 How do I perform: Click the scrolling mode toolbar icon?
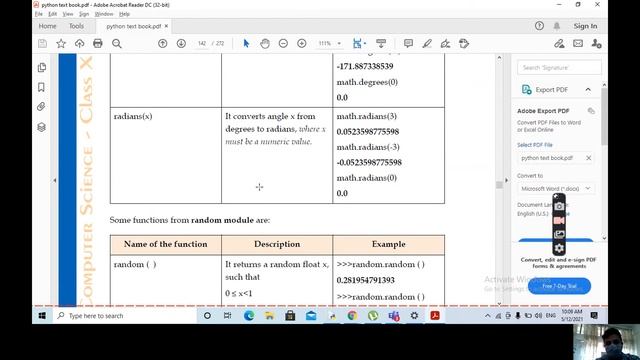click(x=381, y=43)
